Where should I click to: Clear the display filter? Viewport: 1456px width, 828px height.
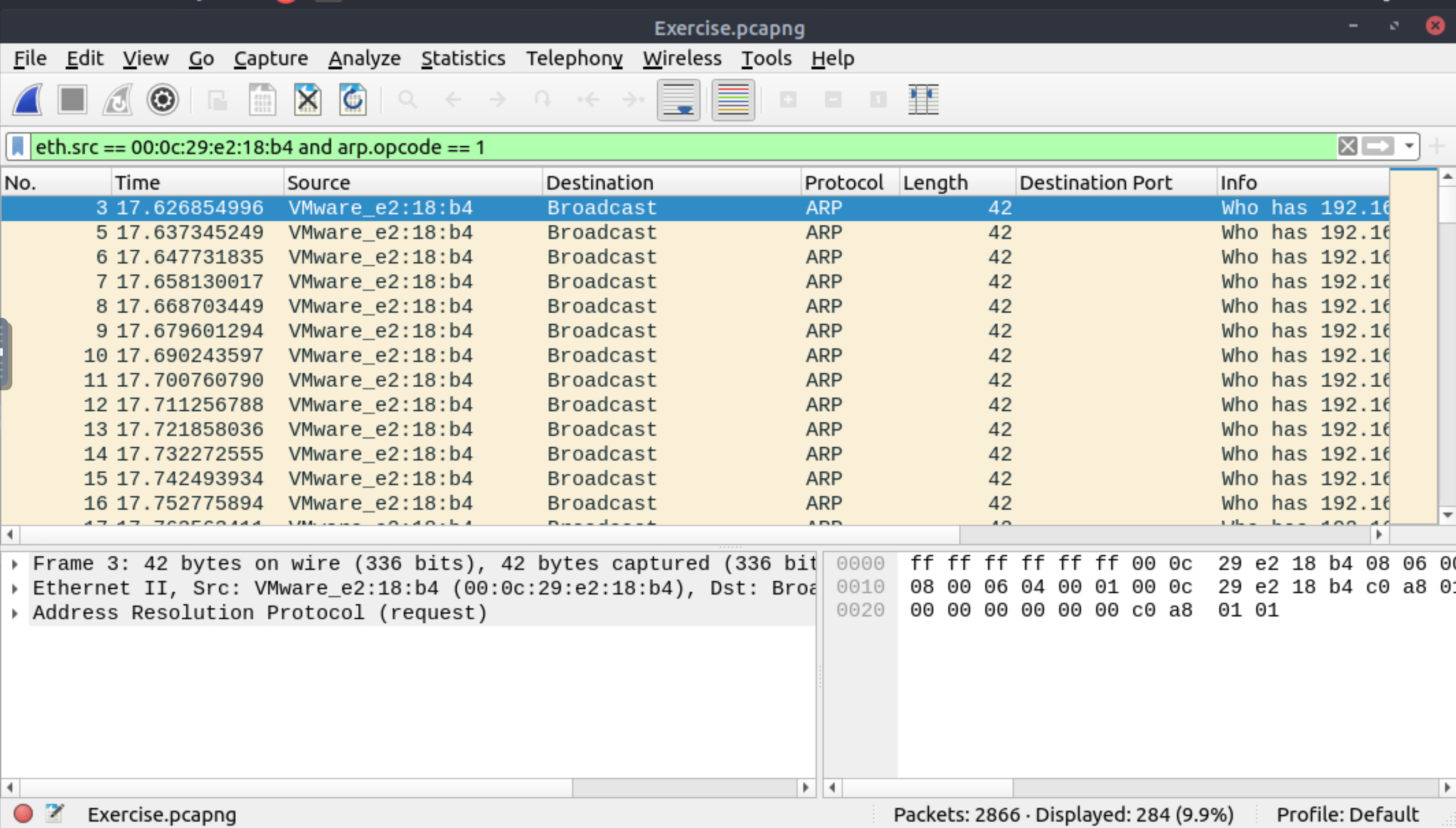[1347, 147]
